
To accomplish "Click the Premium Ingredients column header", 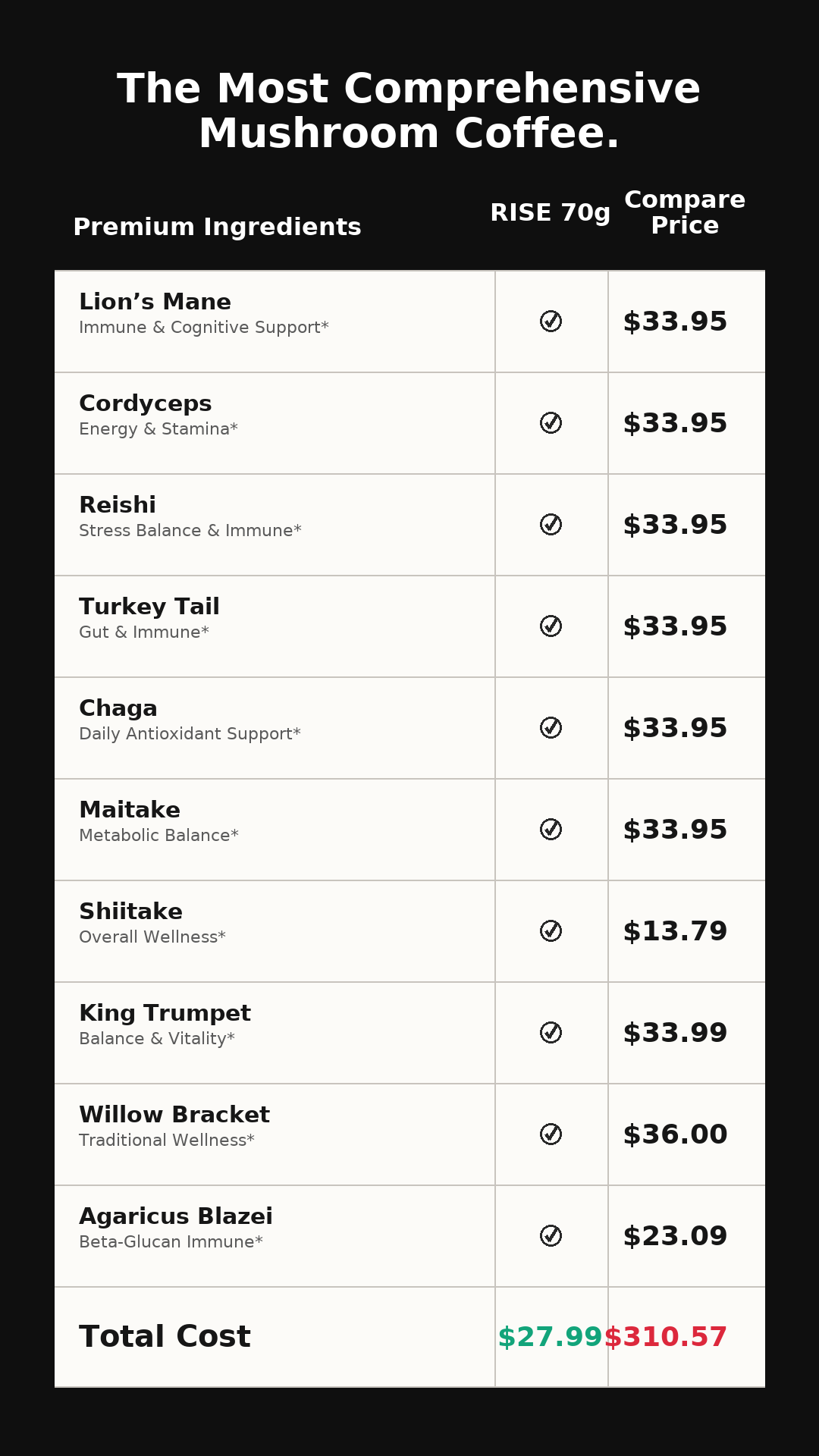I will tap(217, 227).
